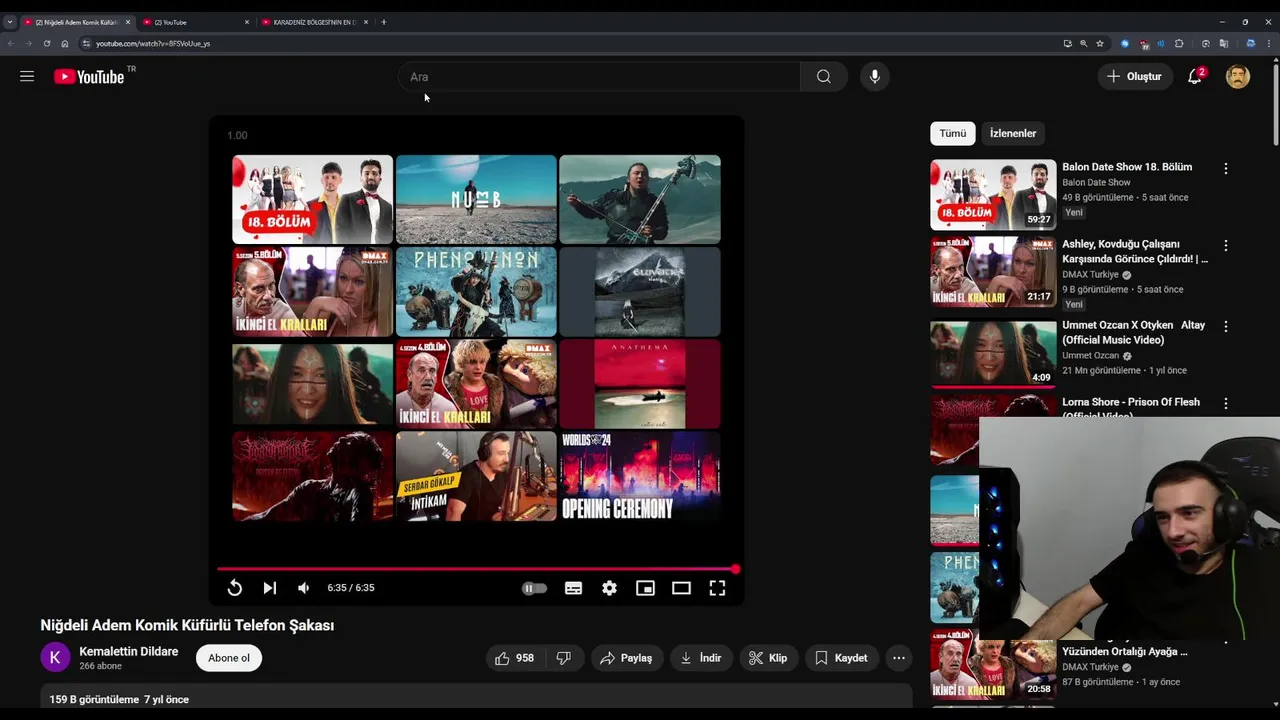The image size is (1280, 720).
Task: Open a new browser tab
Action: pos(383,22)
